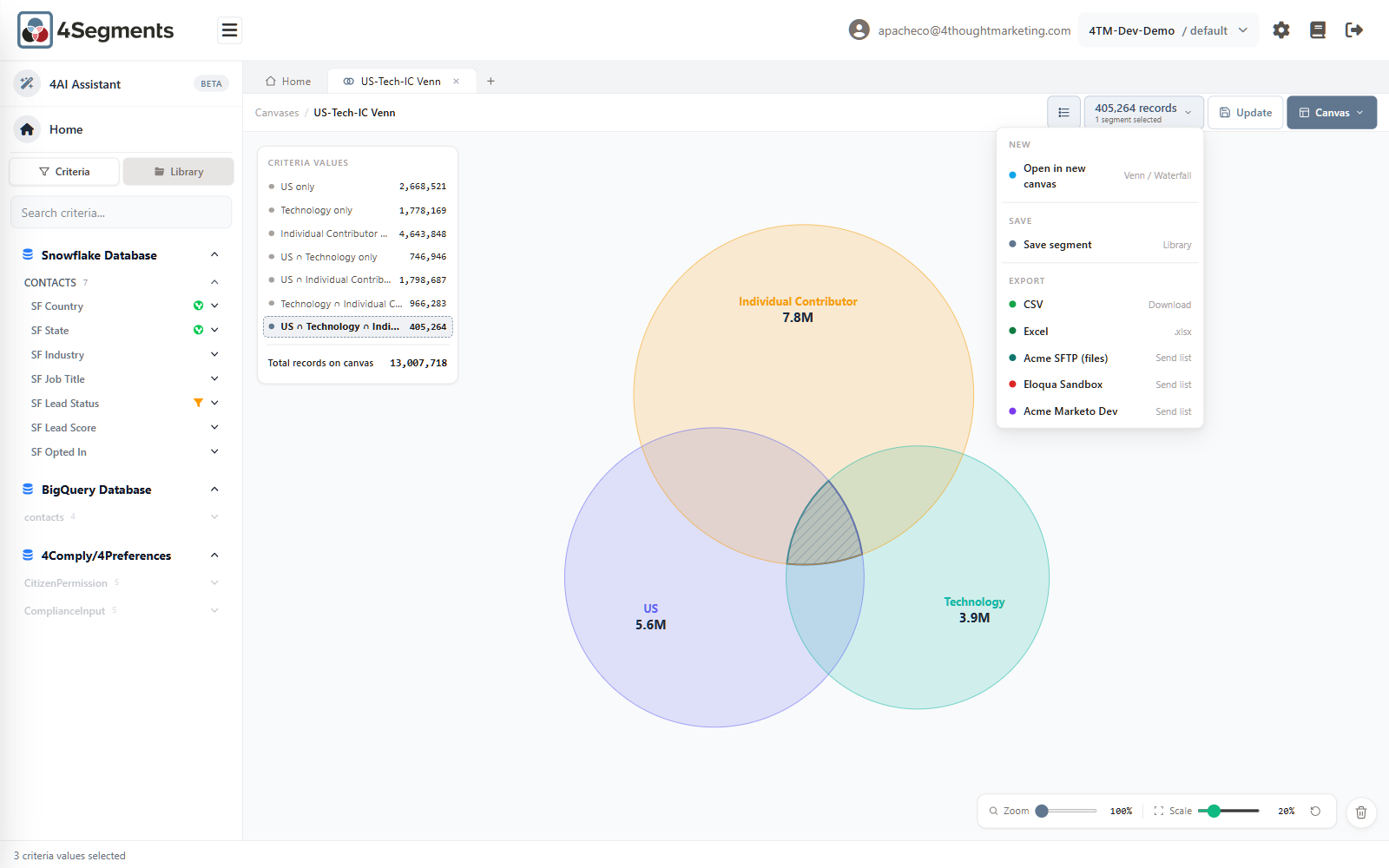The height and width of the screenshot is (868, 1389).
Task: Adjust the Scale slider handle
Action: (x=1215, y=811)
